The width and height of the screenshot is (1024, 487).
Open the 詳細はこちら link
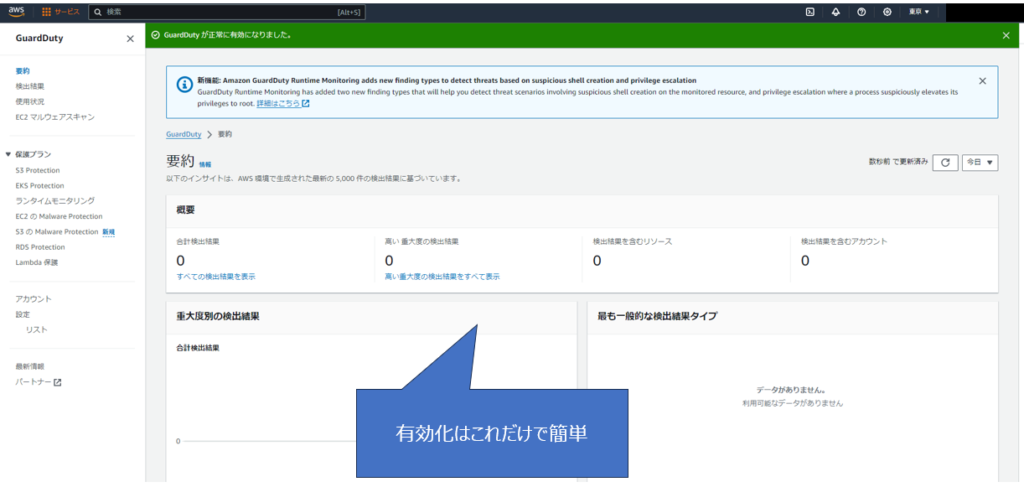pyautogui.click(x=283, y=103)
